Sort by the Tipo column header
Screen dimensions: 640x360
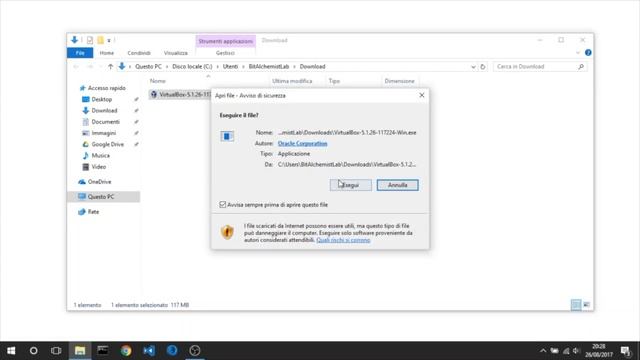pos(334,81)
